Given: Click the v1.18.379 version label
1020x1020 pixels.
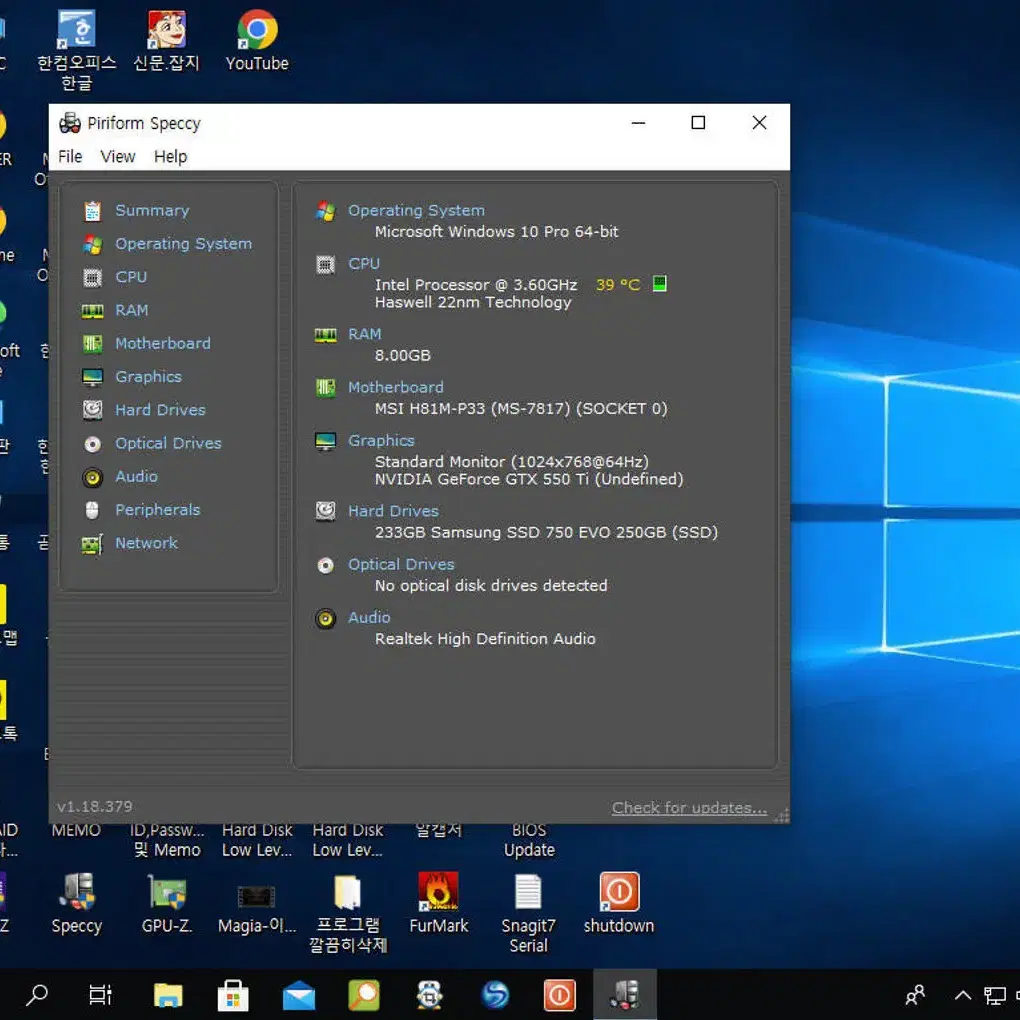Looking at the screenshot, I should (x=94, y=807).
